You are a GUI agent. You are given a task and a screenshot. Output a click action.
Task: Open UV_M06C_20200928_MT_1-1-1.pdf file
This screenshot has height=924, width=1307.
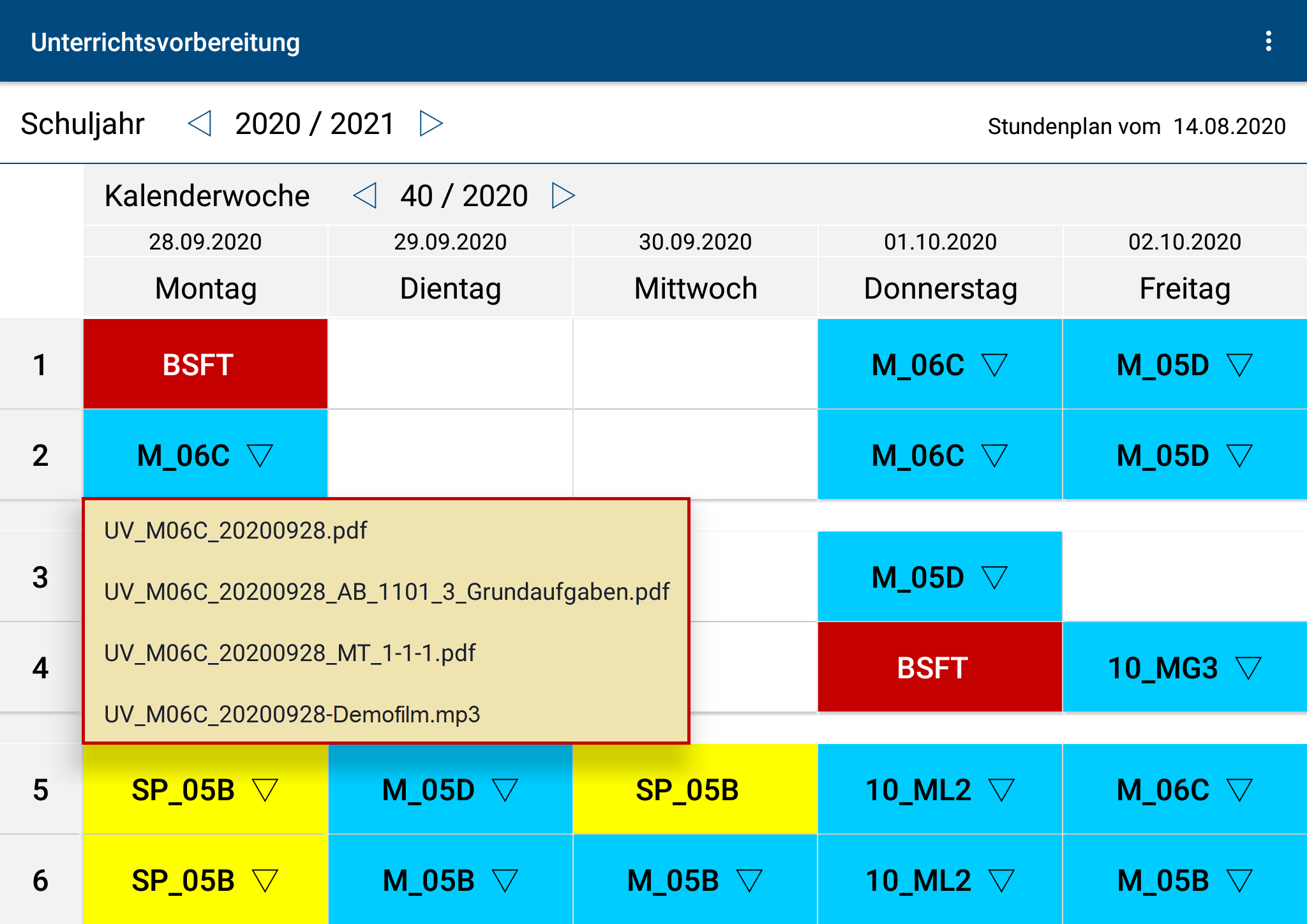[290, 653]
